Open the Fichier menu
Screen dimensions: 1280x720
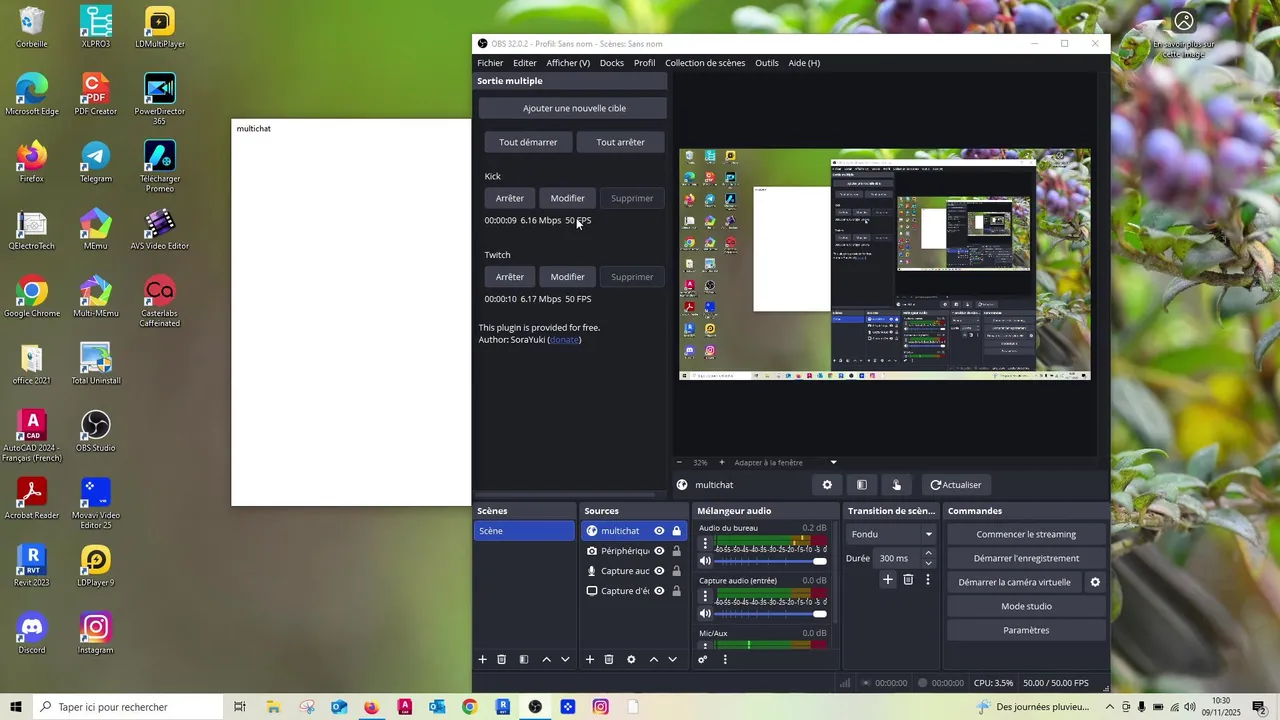(x=490, y=63)
